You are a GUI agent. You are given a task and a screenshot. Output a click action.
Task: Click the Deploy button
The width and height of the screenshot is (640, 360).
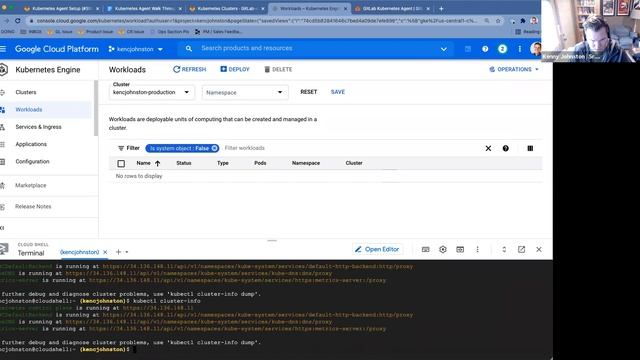(235, 69)
